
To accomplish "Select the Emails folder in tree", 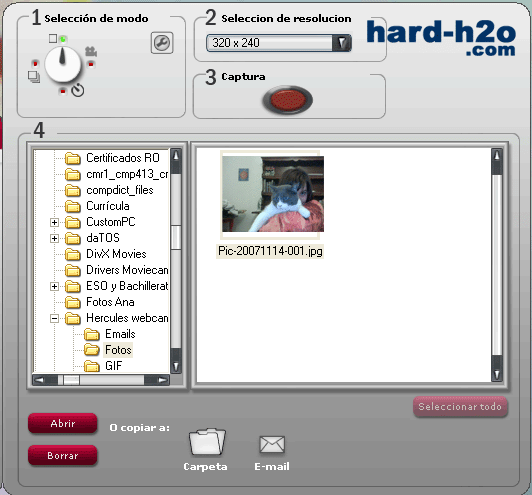I will pyautogui.click(x=120, y=334).
